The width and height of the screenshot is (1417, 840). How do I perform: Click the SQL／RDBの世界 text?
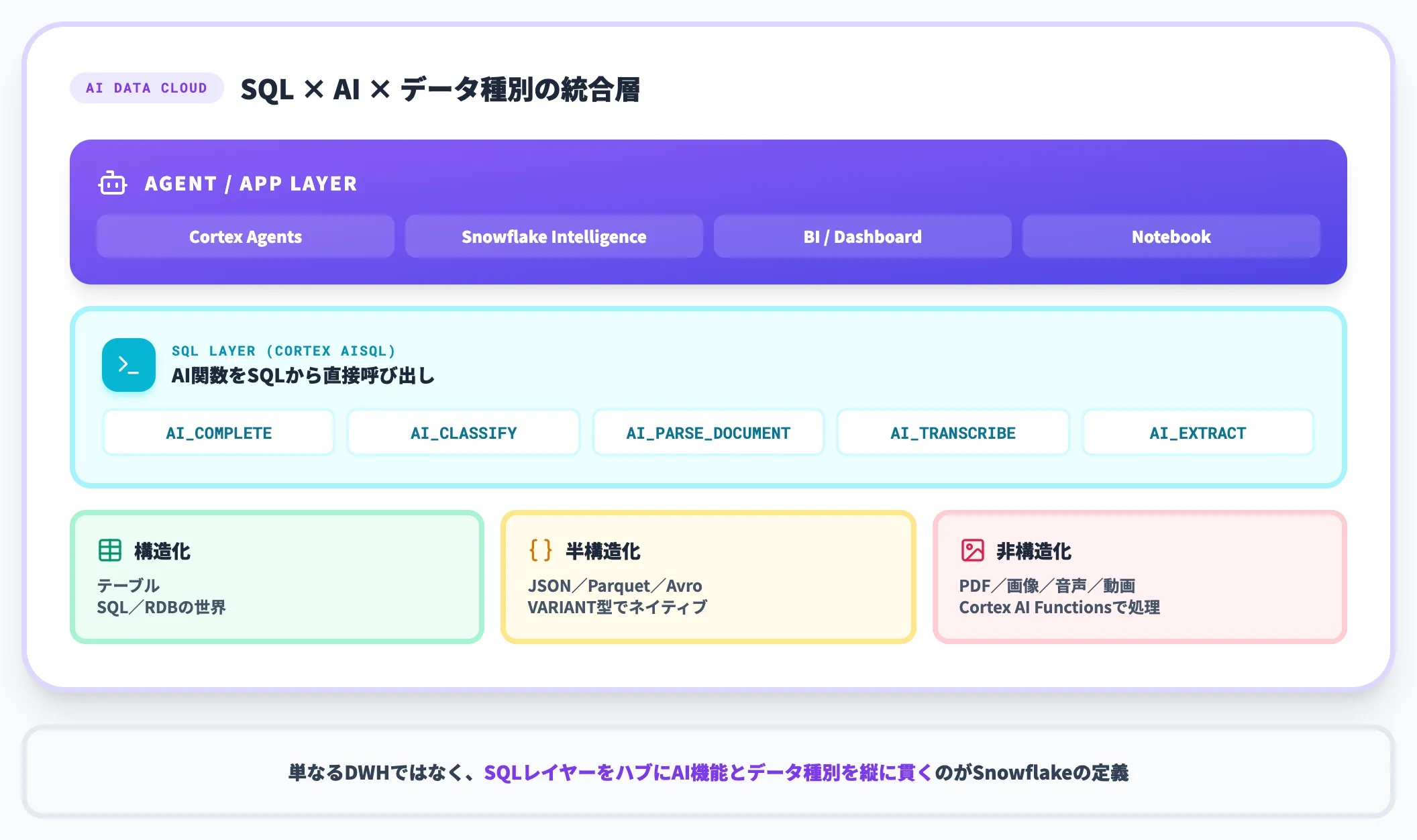click(x=162, y=607)
